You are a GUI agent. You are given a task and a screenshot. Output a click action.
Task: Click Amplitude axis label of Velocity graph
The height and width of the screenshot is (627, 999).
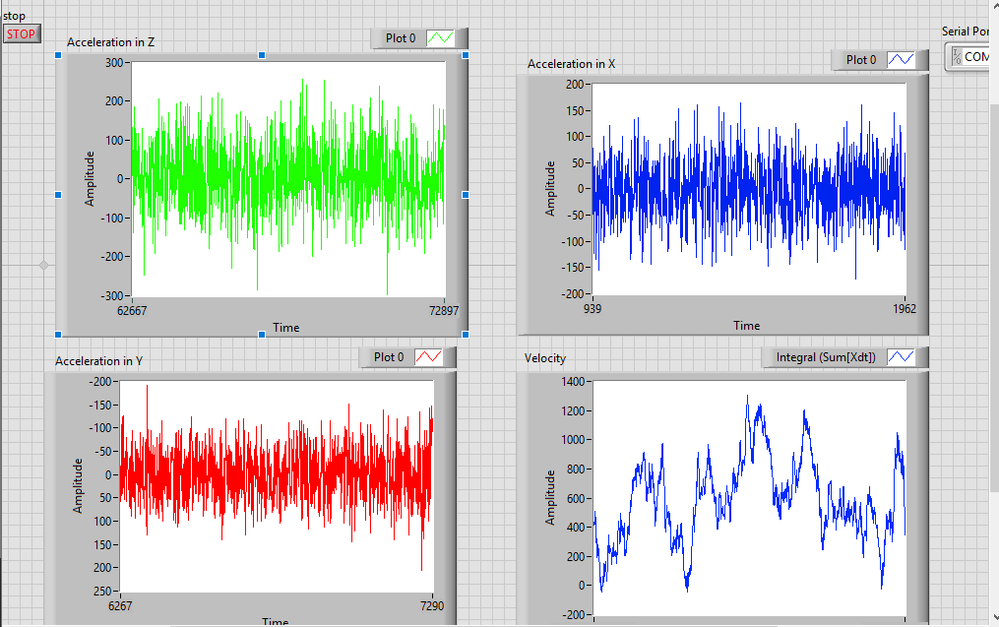click(x=550, y=497)
